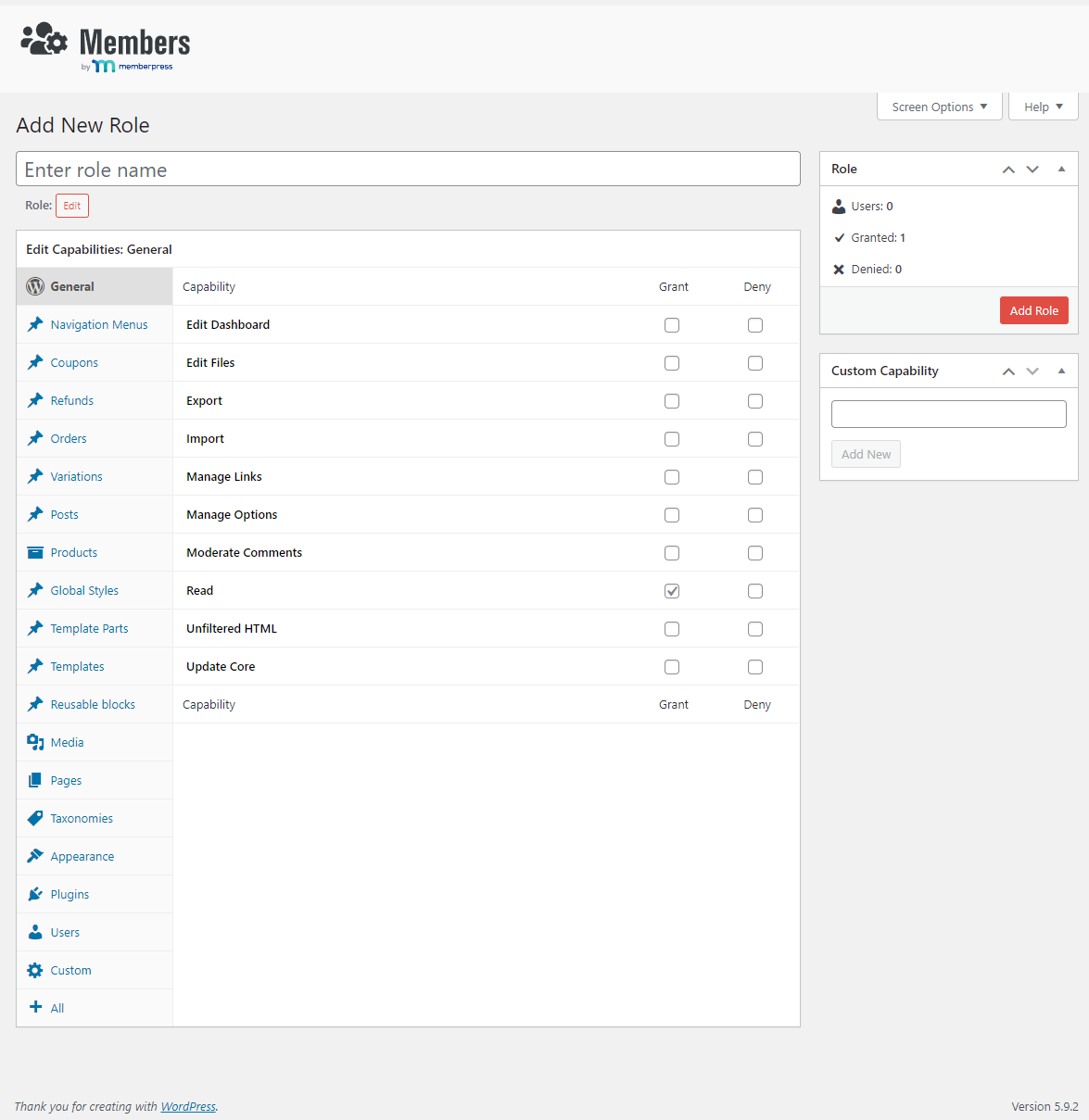Grant the Export capability
The height and width of the screenshot is (1120, 1089).
point(672,401)
